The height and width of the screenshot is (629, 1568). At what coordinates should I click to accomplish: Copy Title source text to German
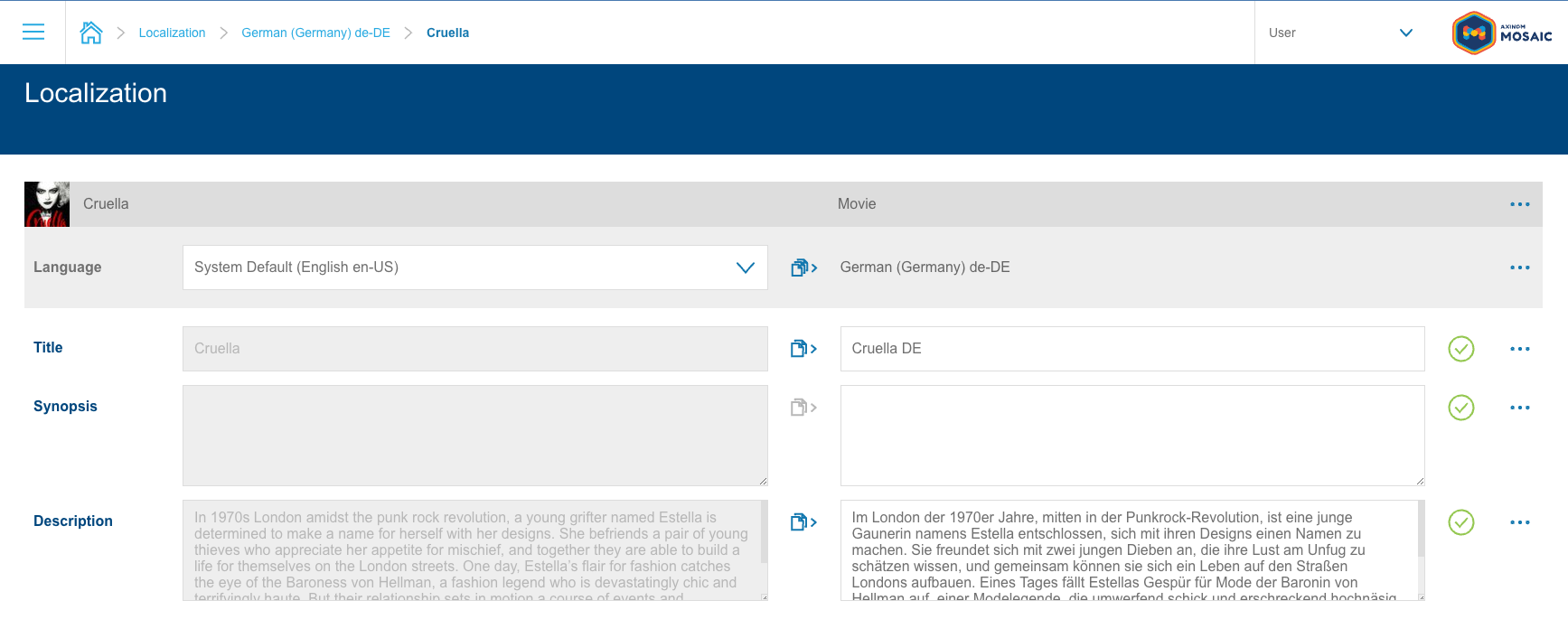click(803, 349)
